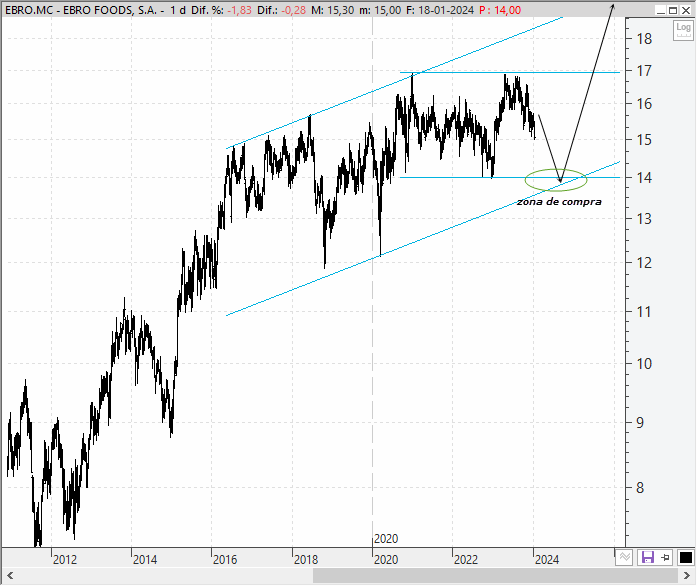The width and height of the screenshot is (697, 586).
Task: Click the 10 price axis label
Action: (x=644, y=364)
